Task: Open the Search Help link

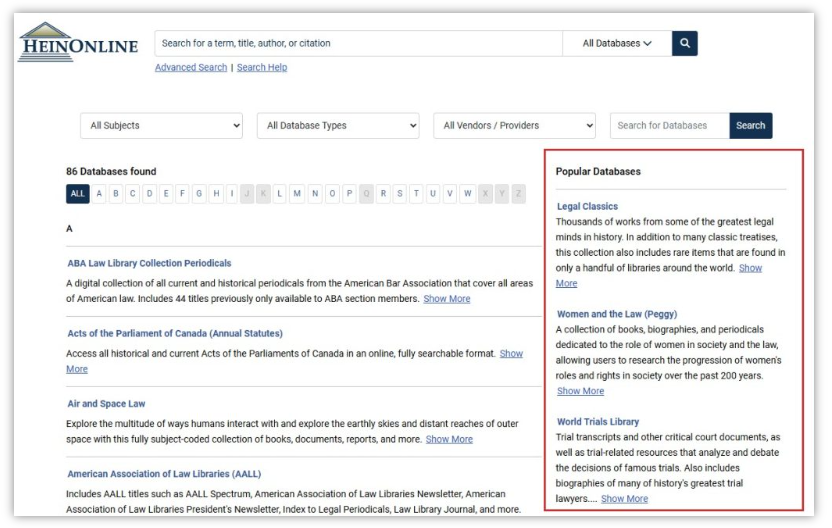Action: (x=262, y=68)
